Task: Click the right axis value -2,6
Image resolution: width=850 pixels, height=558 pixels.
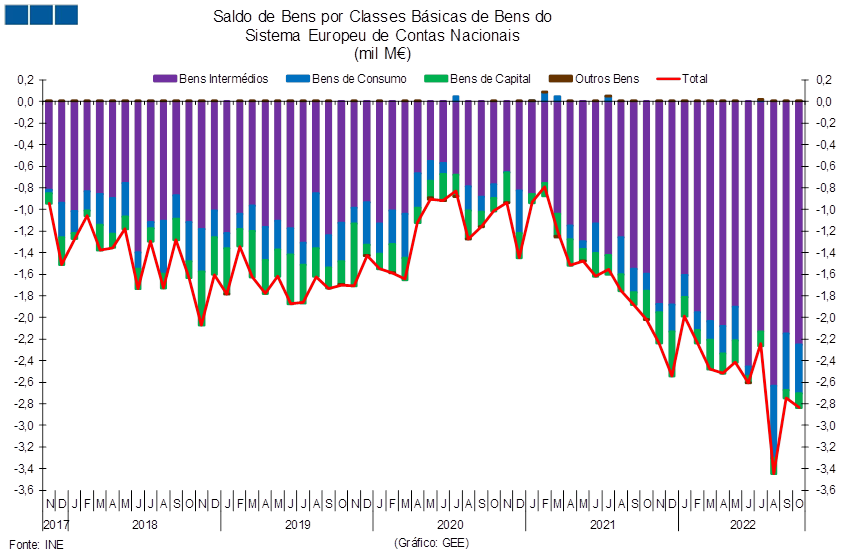Action: click(826, 382)
